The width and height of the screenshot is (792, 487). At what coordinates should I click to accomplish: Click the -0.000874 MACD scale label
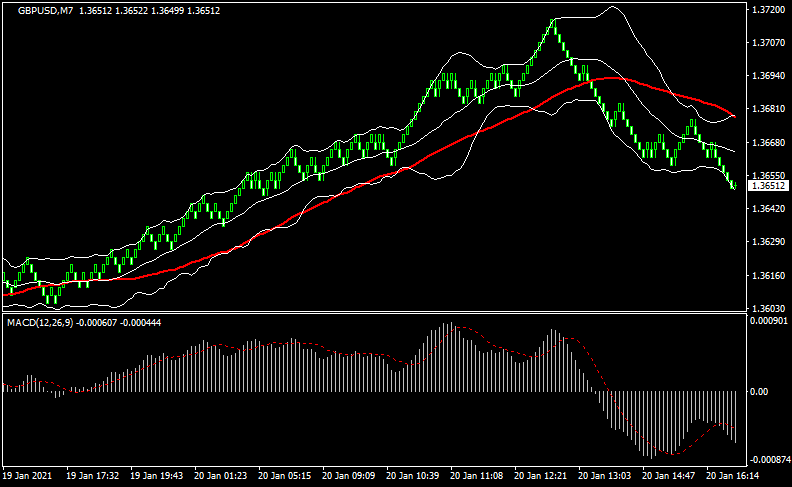(x=770, y=460)
